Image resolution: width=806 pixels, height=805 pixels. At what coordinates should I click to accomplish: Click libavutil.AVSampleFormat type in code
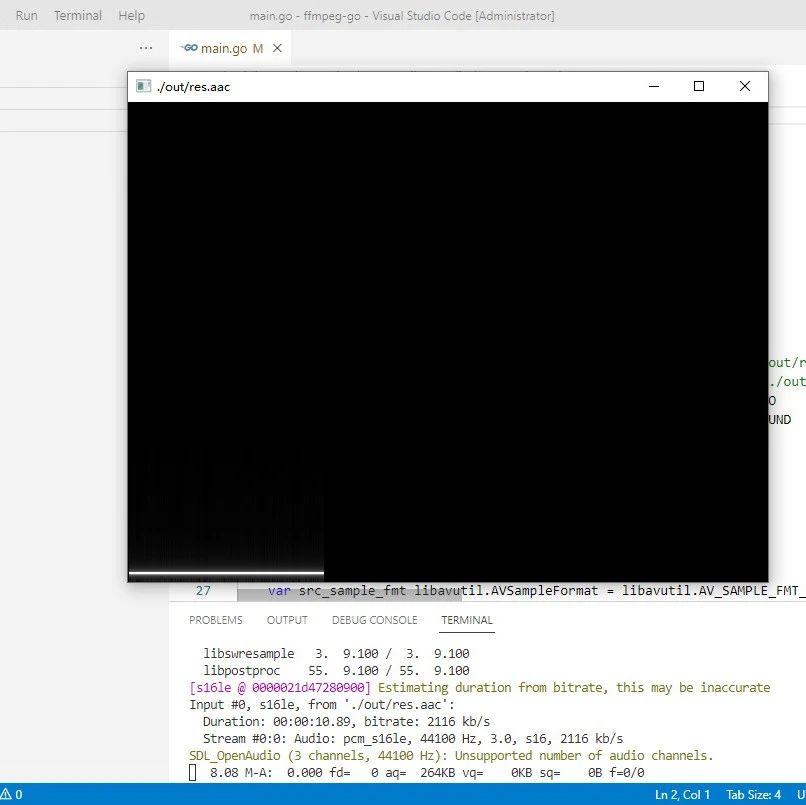pyautogui.click(x=506, y=591)
